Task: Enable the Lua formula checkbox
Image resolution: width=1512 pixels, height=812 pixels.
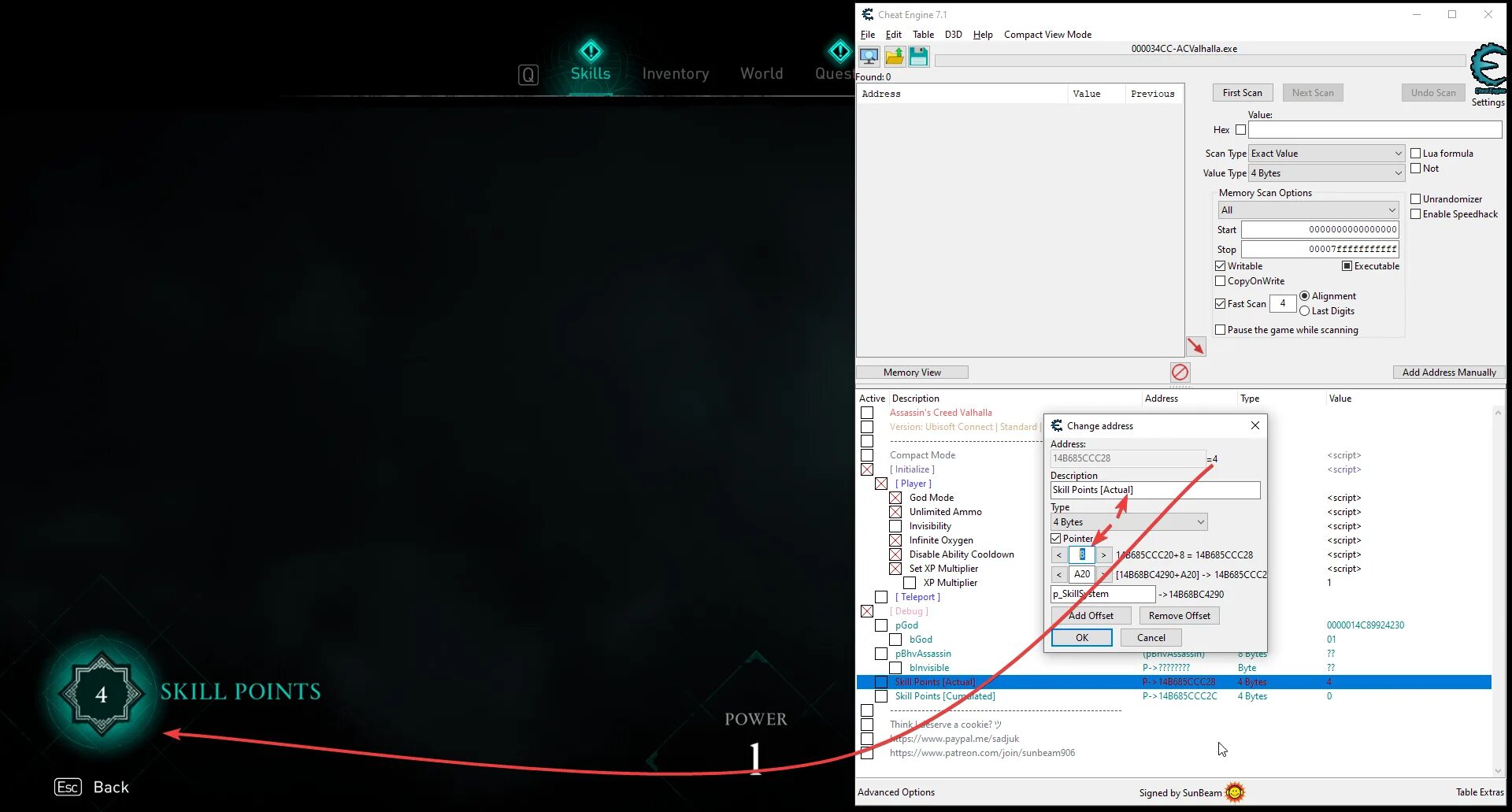Action: coord(1415,154)
